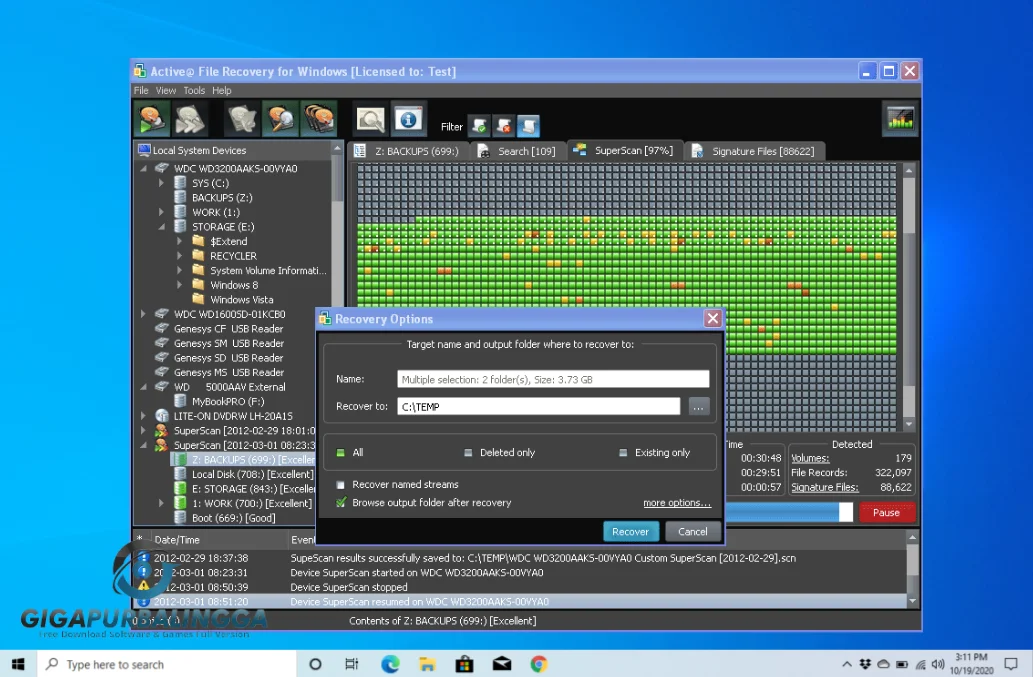Enable the Recover named streams checkbox
Image resolution: width=1033 pixels, height=677 pixels.
tap(341, 484)
